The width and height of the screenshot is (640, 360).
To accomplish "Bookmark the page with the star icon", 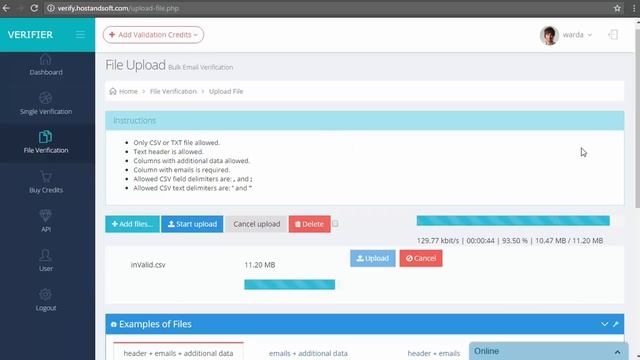I will [x=617, y=8].
